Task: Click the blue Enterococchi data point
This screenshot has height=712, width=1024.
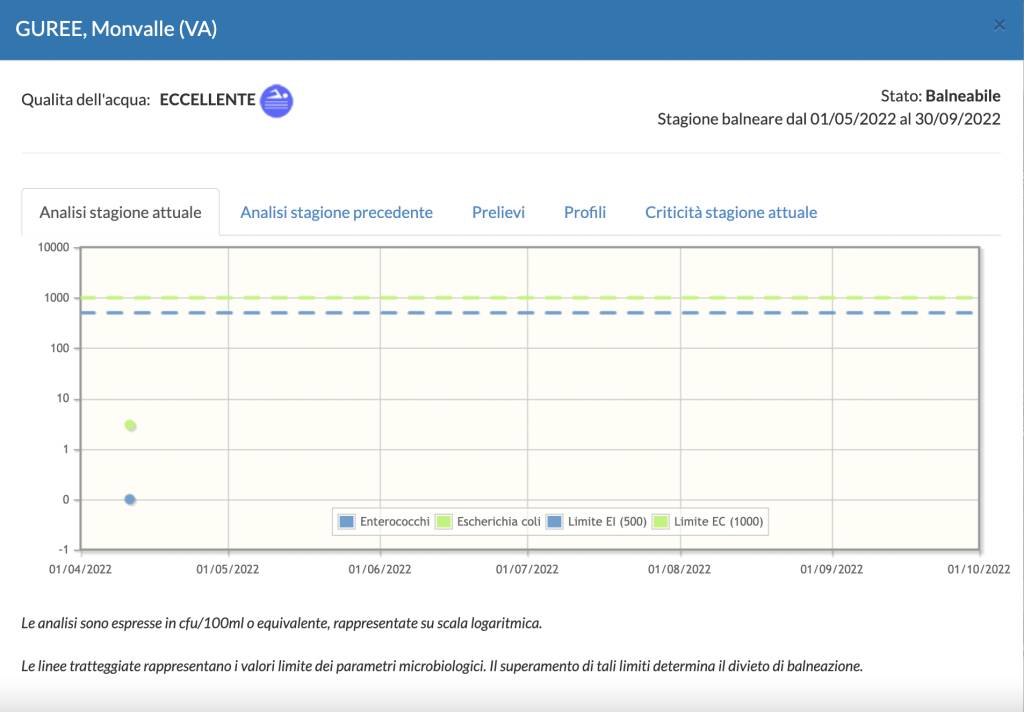Action: (130, 500)
